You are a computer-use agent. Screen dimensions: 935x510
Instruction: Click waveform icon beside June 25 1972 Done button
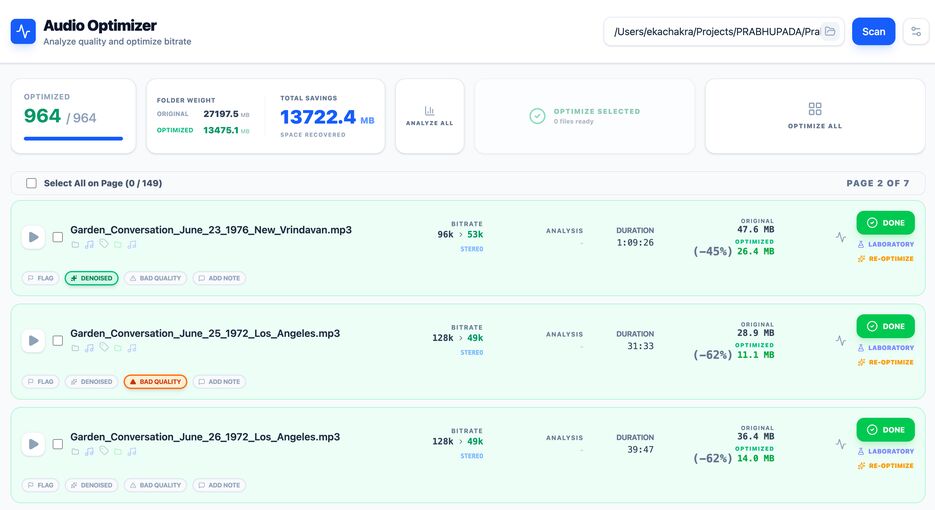pos(841,341)
